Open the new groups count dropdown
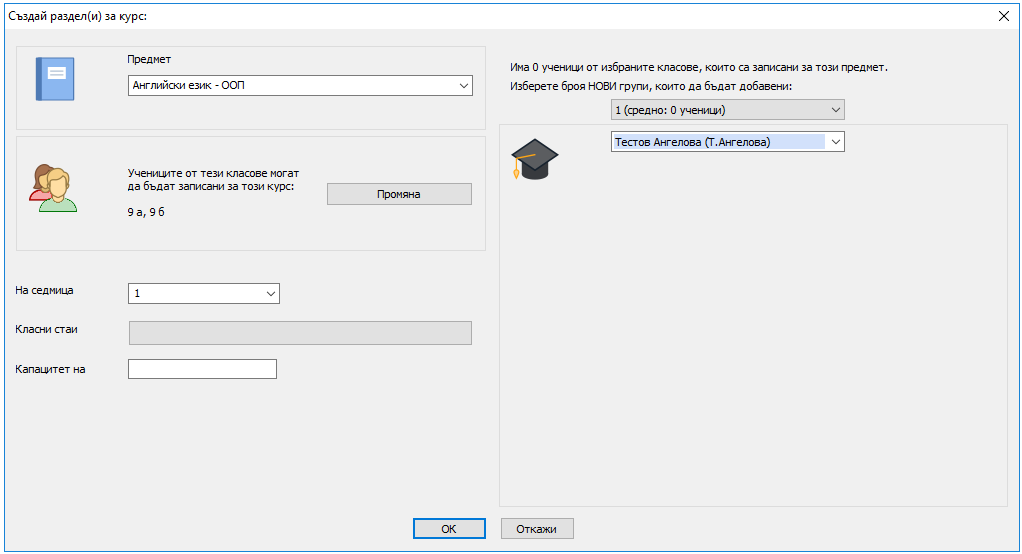 727,109
